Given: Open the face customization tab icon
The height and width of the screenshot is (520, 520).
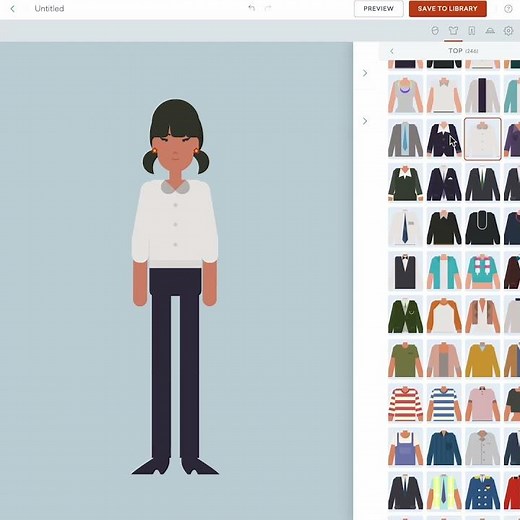Looking at the screenshot, I should point(435,31).
